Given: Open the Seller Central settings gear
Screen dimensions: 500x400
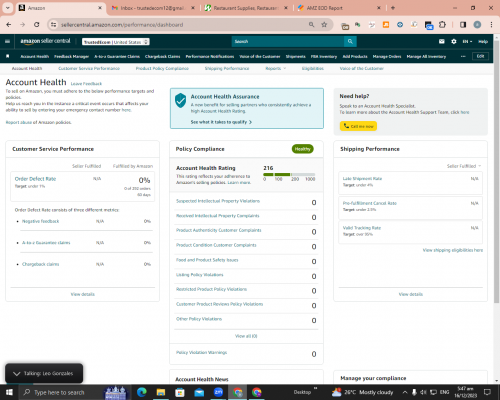Looking at the screenshot, I should tap(454, 41).
